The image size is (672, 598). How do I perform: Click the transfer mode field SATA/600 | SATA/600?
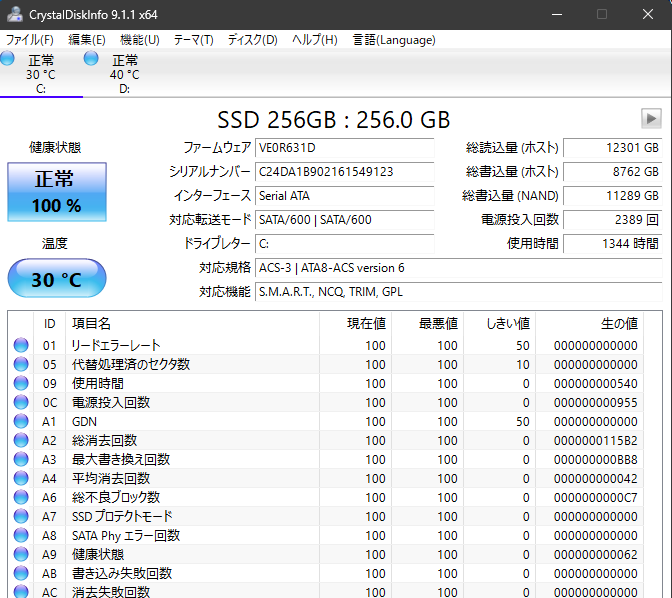(345, 220)
